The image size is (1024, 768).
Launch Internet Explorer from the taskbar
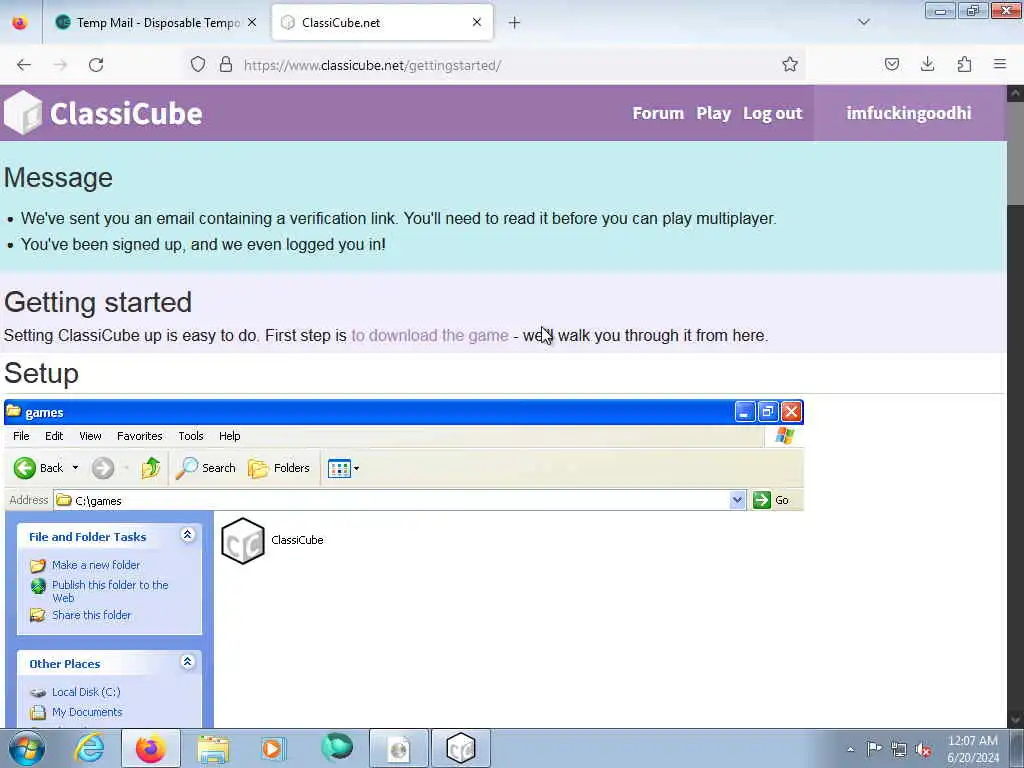click(x=89, y=748)
